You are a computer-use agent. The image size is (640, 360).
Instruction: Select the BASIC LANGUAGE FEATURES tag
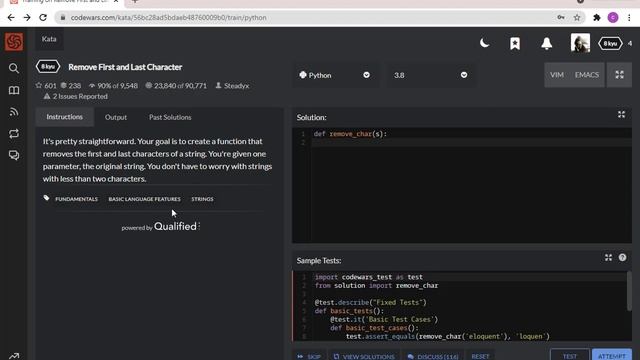(144, 199)
